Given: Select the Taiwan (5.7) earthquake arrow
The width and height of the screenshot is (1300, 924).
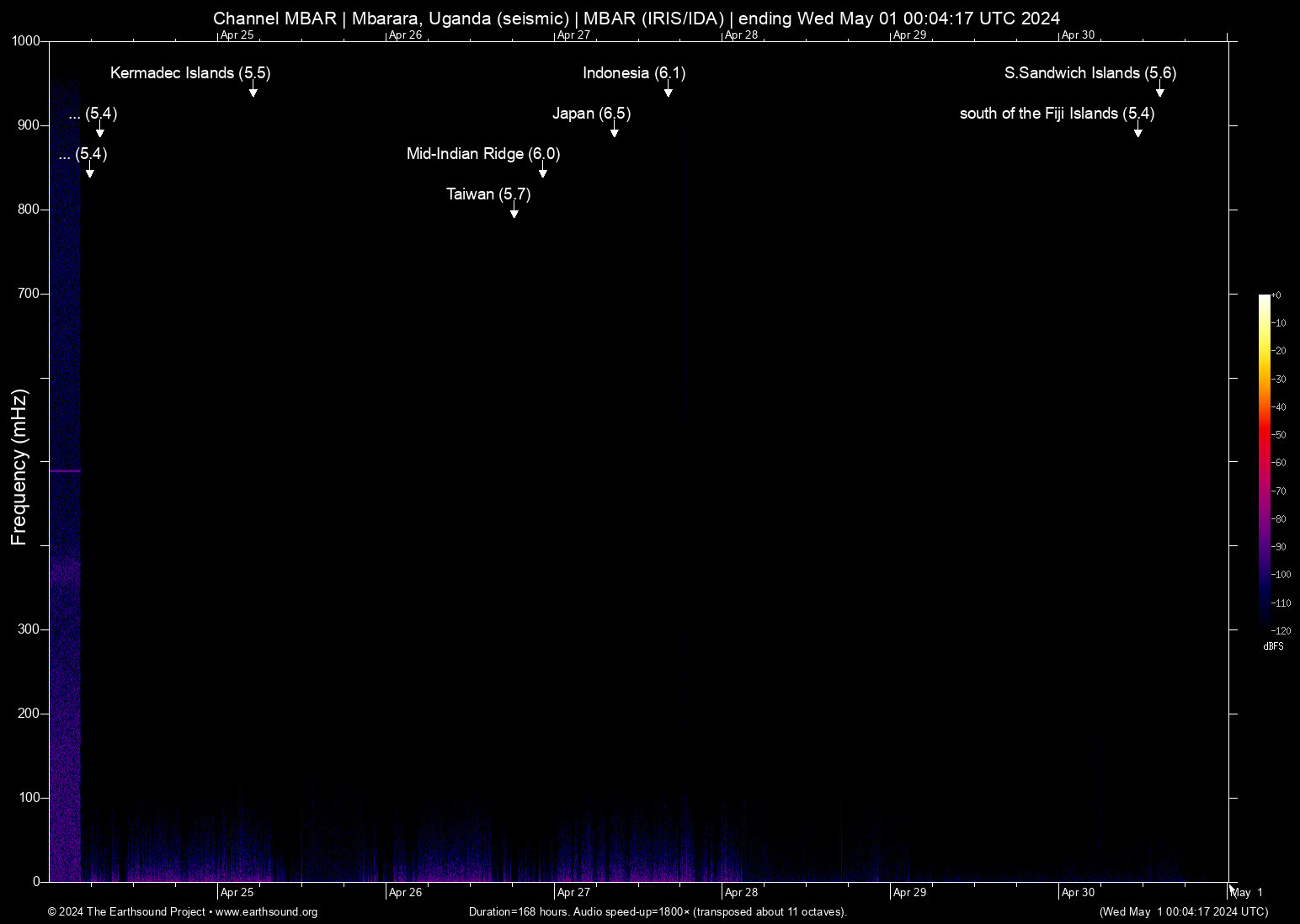Looking at the screenshot, I should pos(514,212).
